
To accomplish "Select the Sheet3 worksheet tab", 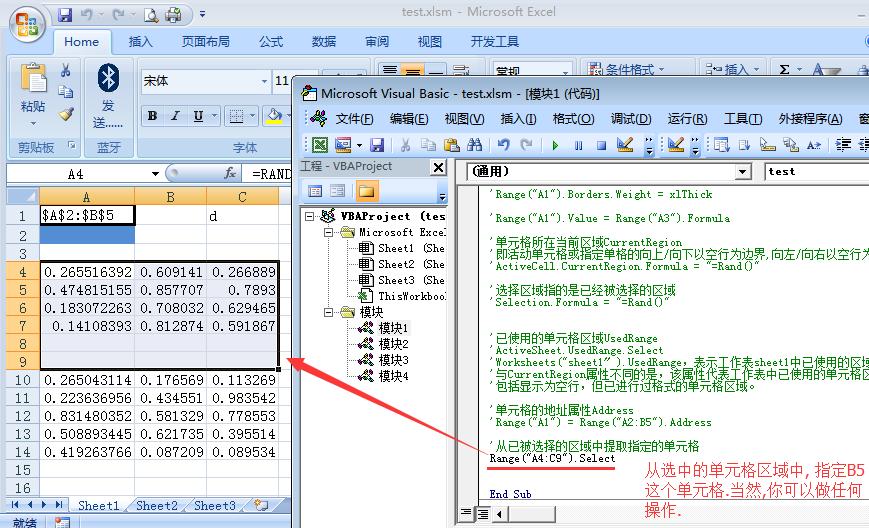I will pos(214,505).
